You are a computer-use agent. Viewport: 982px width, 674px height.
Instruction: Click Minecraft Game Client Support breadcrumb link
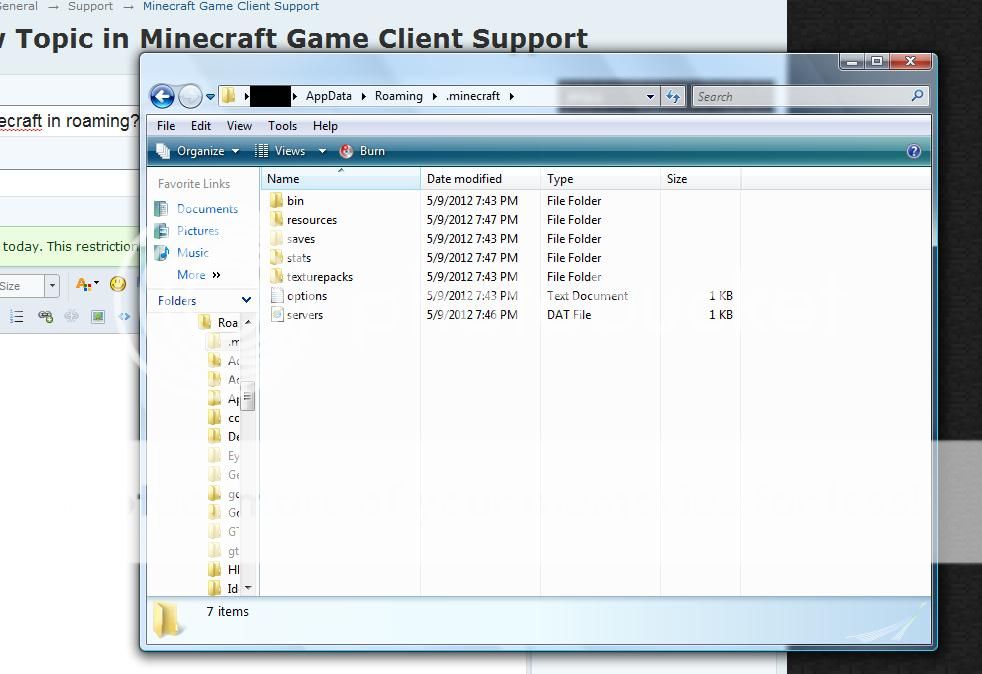pos(231,6)
